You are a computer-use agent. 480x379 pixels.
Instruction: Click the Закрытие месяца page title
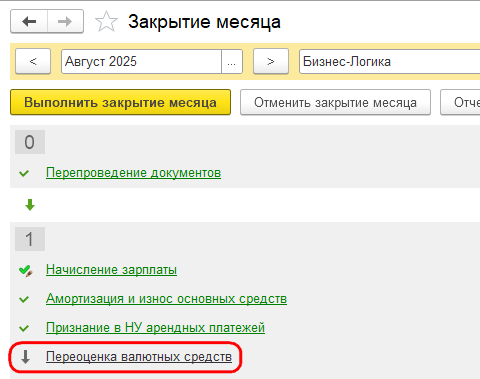pos(204,22)
